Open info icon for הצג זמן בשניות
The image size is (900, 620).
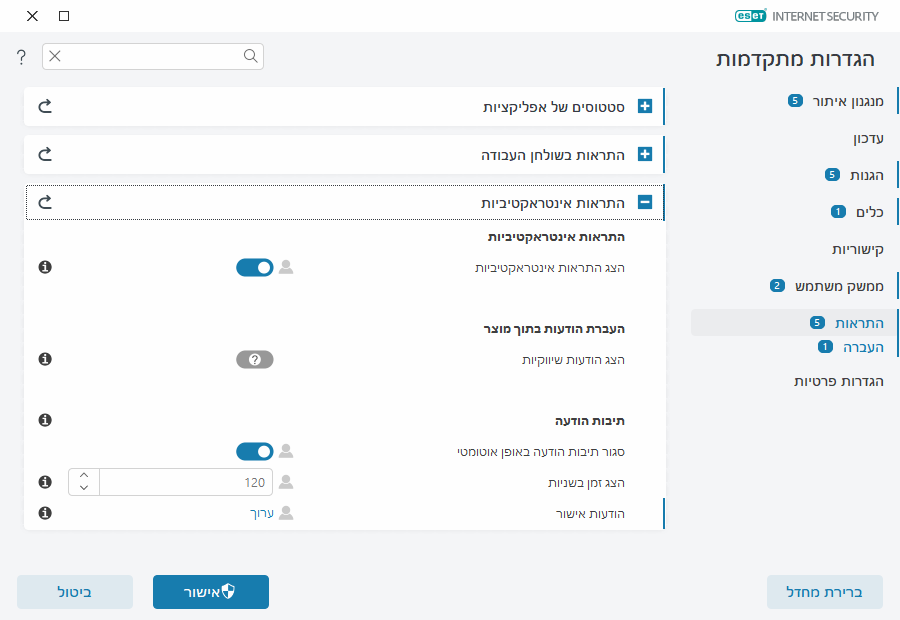[x=45, y=482]
